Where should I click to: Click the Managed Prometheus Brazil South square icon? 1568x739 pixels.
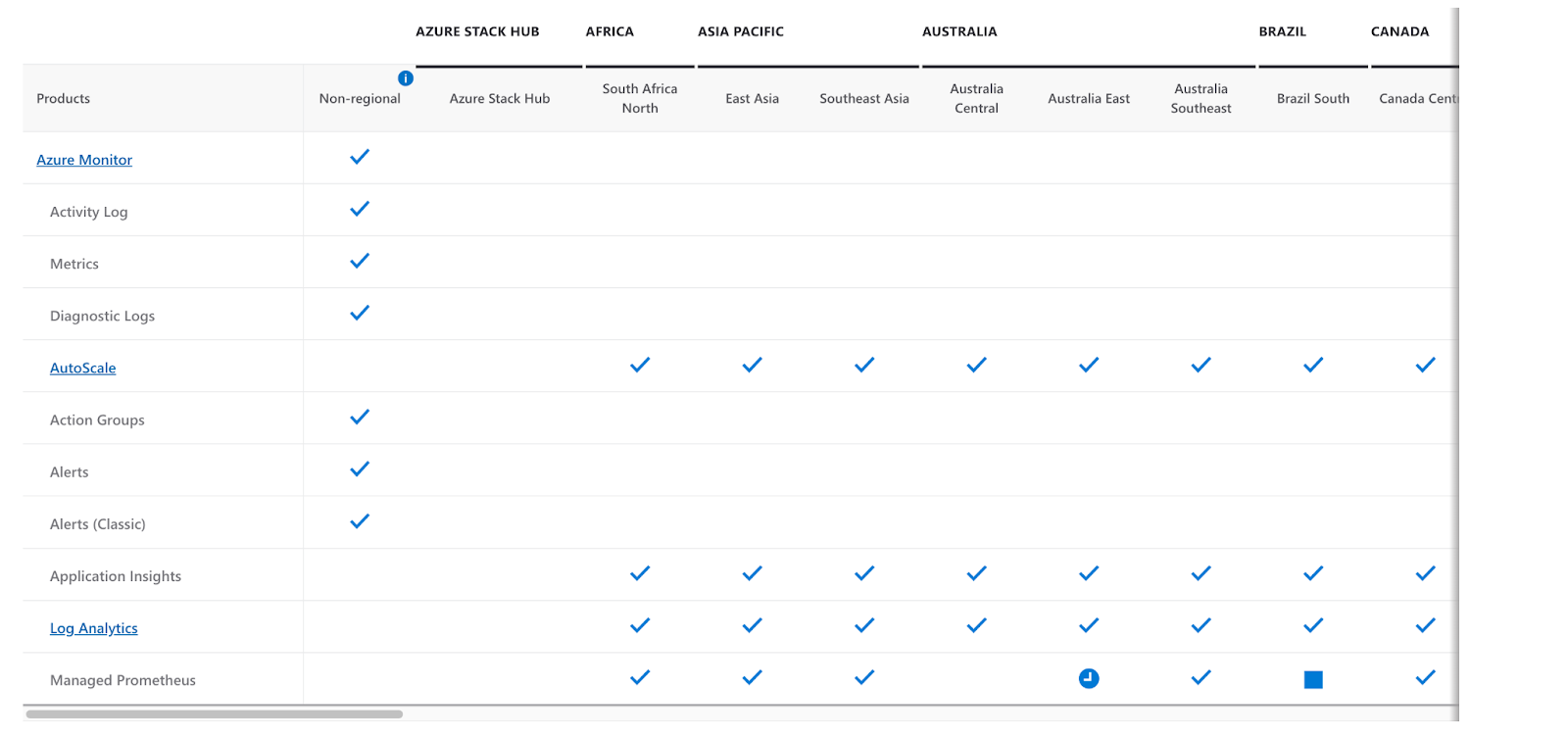(x=1313, y=679)
